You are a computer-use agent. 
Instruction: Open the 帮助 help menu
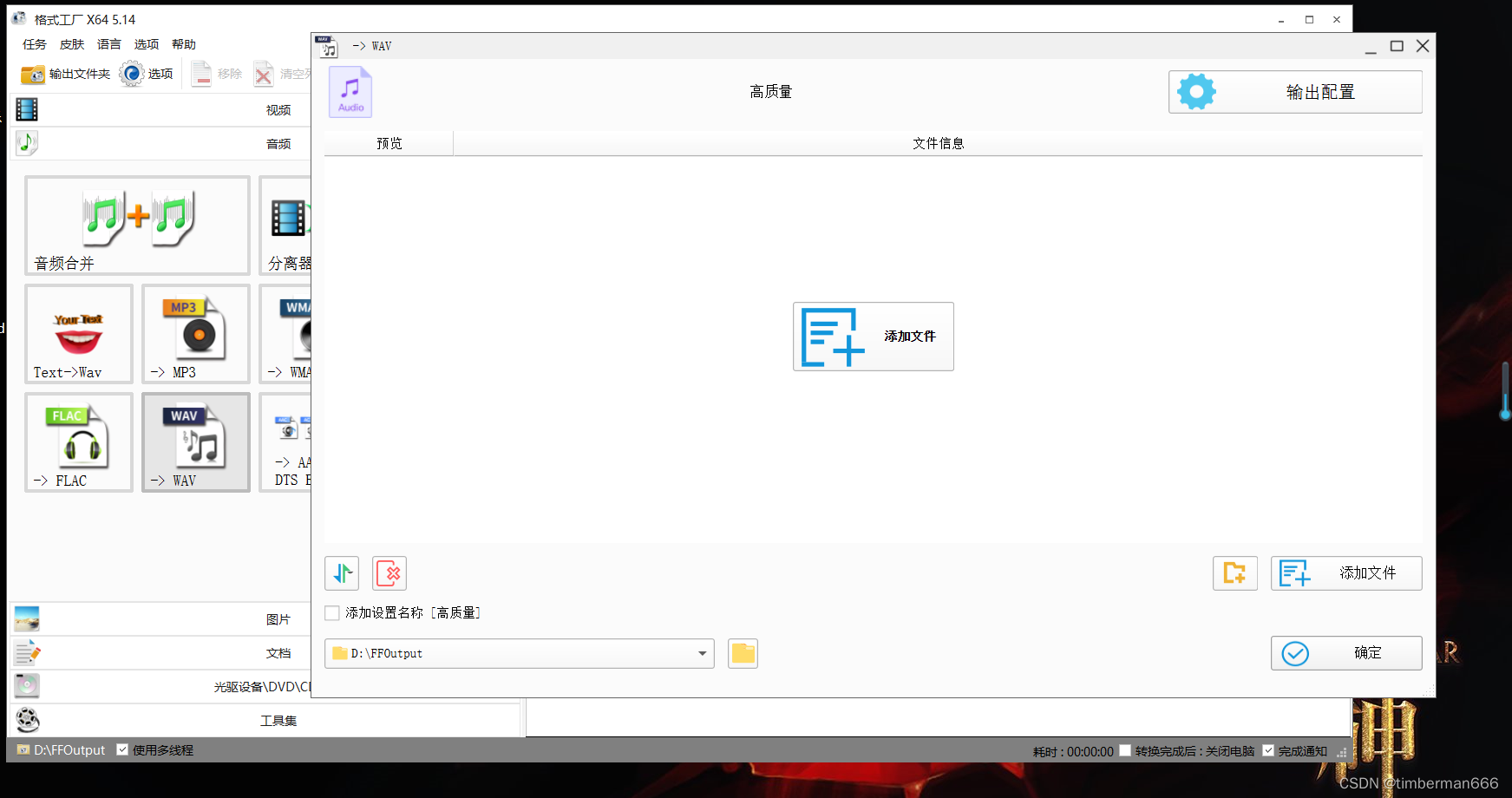point(184,44)
